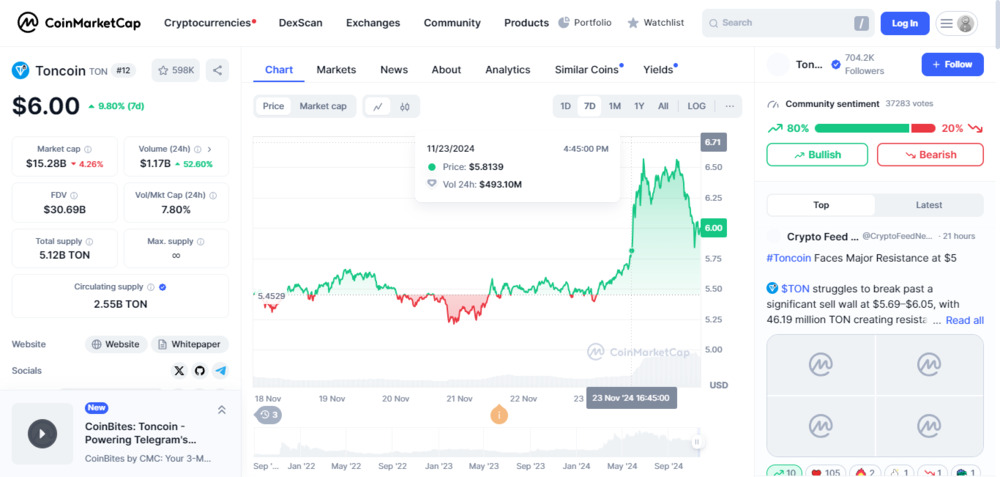Image resolution: width=1000 pixels, height=477 pixels.
Task: Collapse the CoinBites panel with chevrons
Action: pos(222,410)
